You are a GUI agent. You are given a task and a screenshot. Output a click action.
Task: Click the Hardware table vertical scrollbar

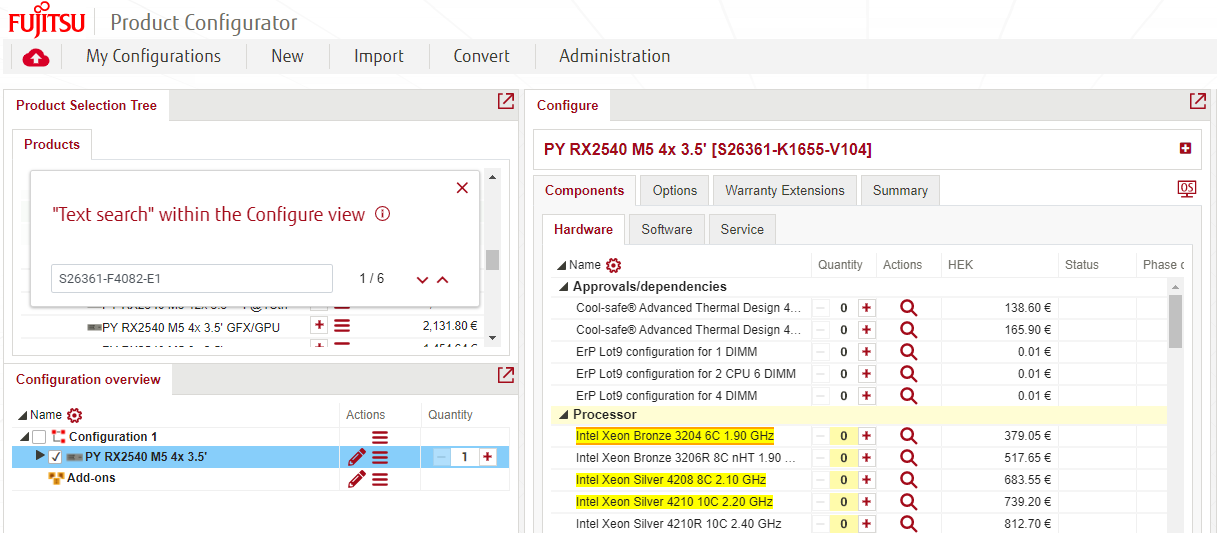(1175, 321)
